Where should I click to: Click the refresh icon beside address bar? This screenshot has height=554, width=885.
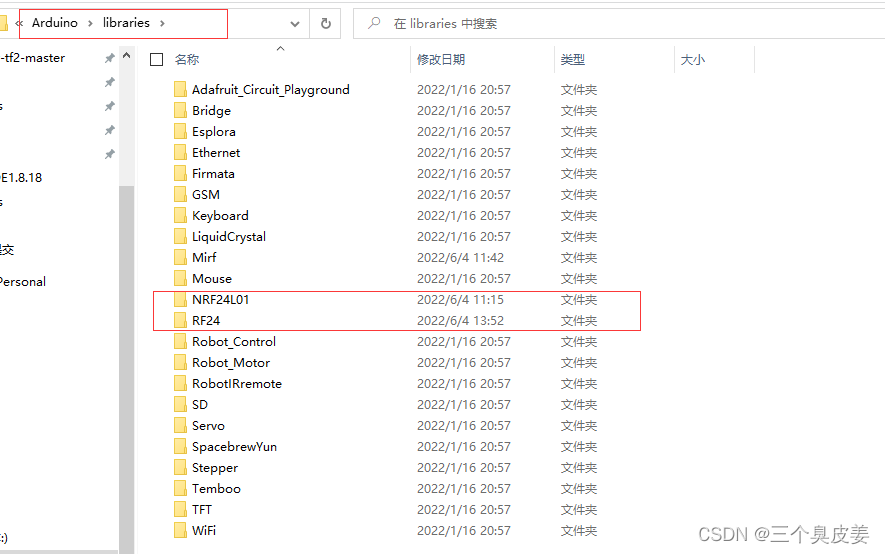[x=326, y=24]
